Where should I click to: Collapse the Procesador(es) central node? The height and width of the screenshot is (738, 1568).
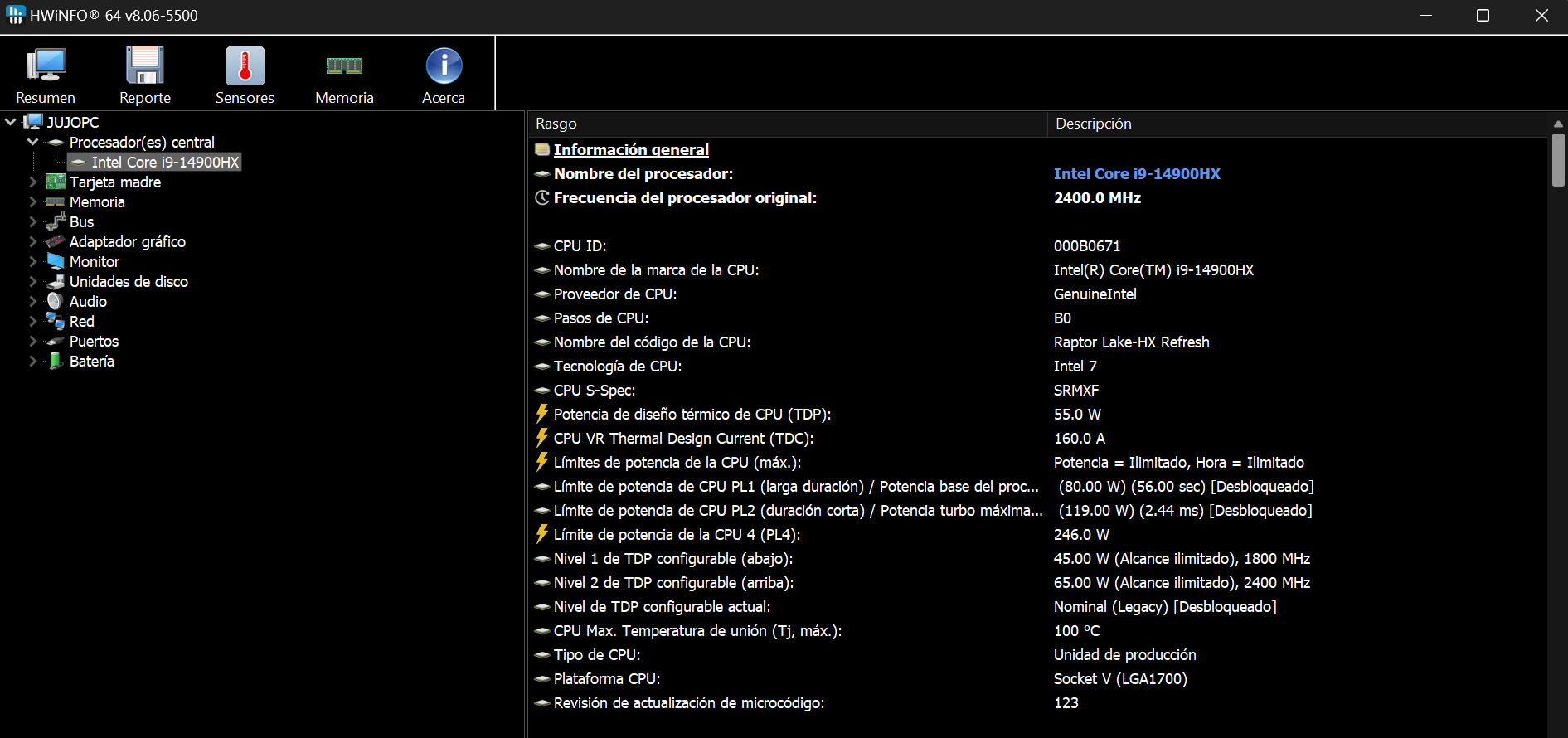(33, 142)
